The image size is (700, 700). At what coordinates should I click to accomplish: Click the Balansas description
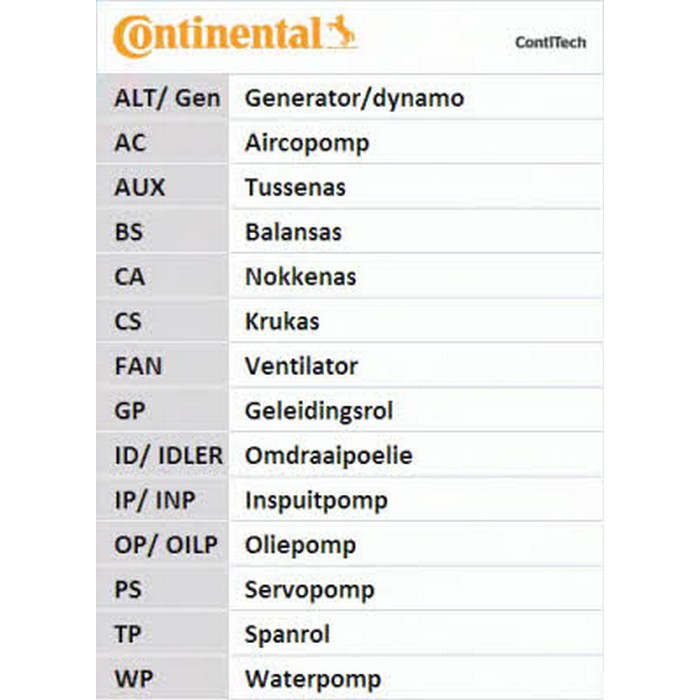coord(293,232)
